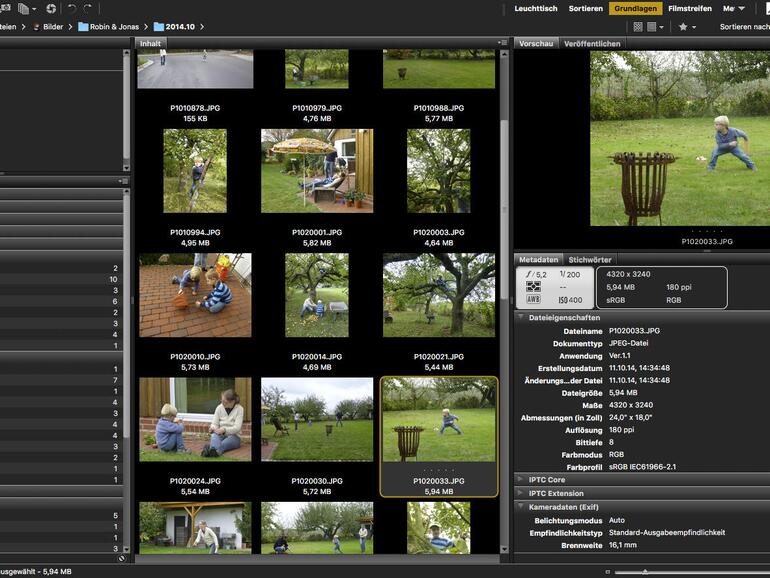Switch to Leuchttisch workspace
Image resolution: width=770 pixels, height=578 pixels.
coord(536,8)
